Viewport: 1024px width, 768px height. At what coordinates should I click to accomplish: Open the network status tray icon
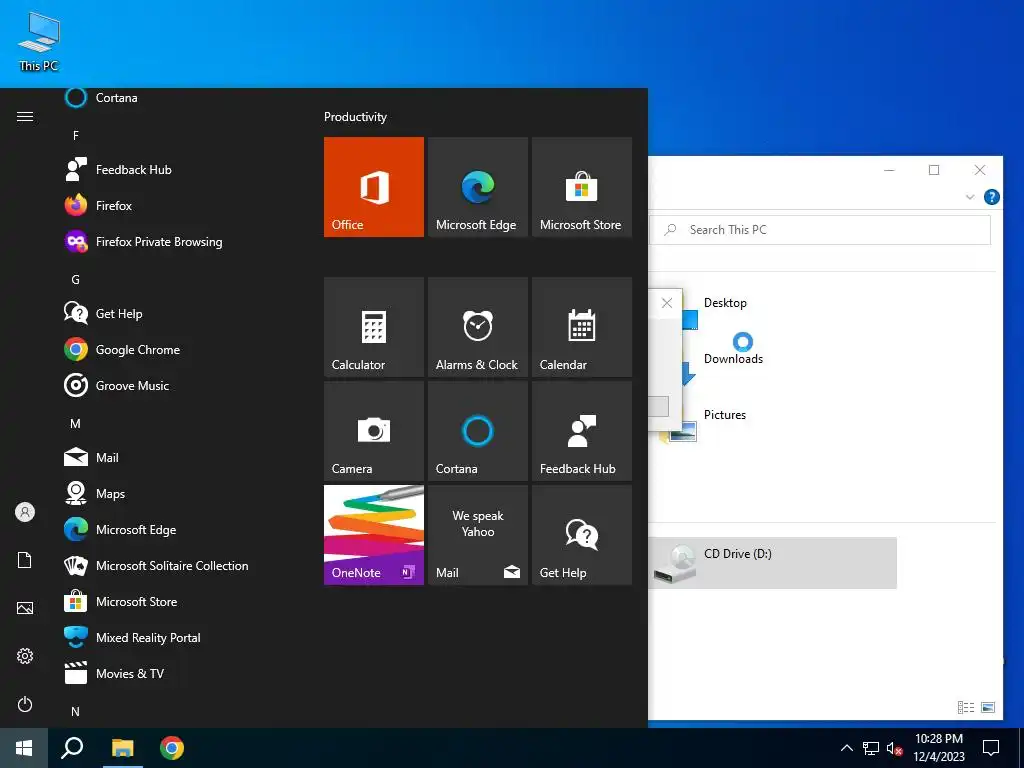(x=871, y=748)
